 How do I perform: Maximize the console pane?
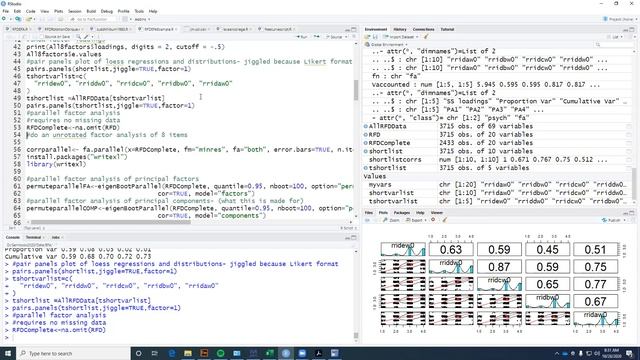click(354, 237)
